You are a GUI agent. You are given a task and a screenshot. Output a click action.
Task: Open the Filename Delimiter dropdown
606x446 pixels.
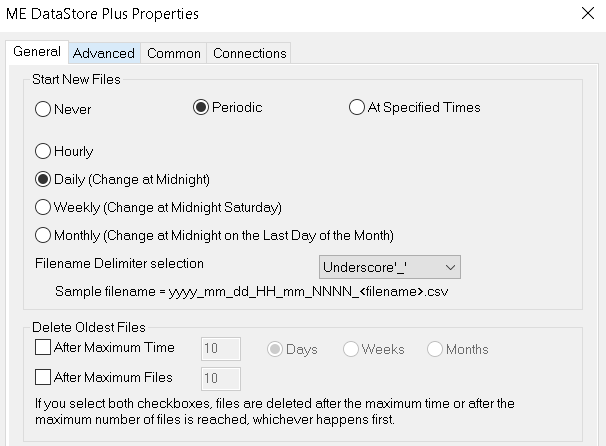pyautogui.click(x=390, y=267)
